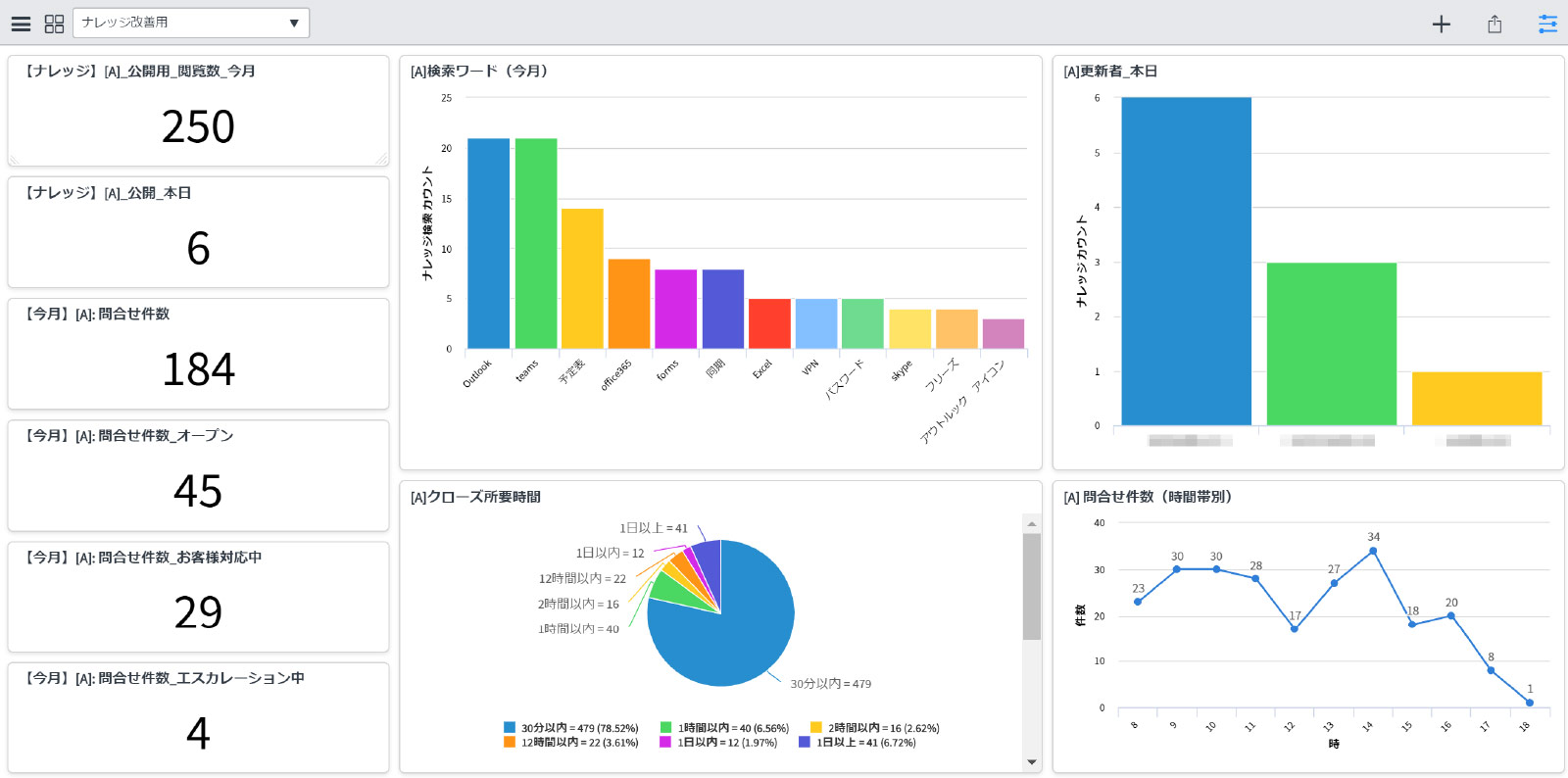Open the filter settings sliders icon
The width and height of the screenshot is (1568, 778).
1547,24
